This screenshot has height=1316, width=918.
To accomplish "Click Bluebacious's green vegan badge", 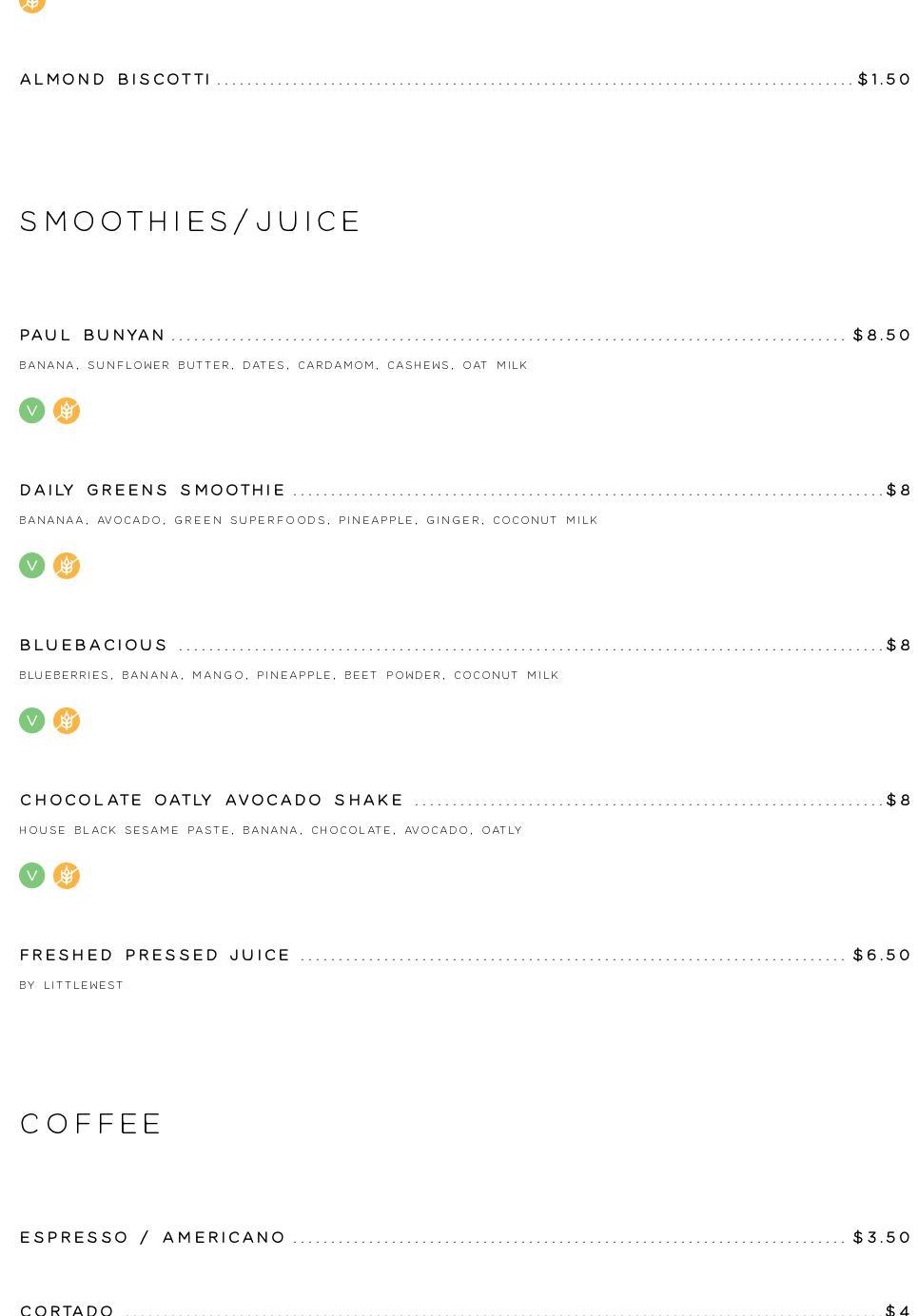I will [32, 721].
